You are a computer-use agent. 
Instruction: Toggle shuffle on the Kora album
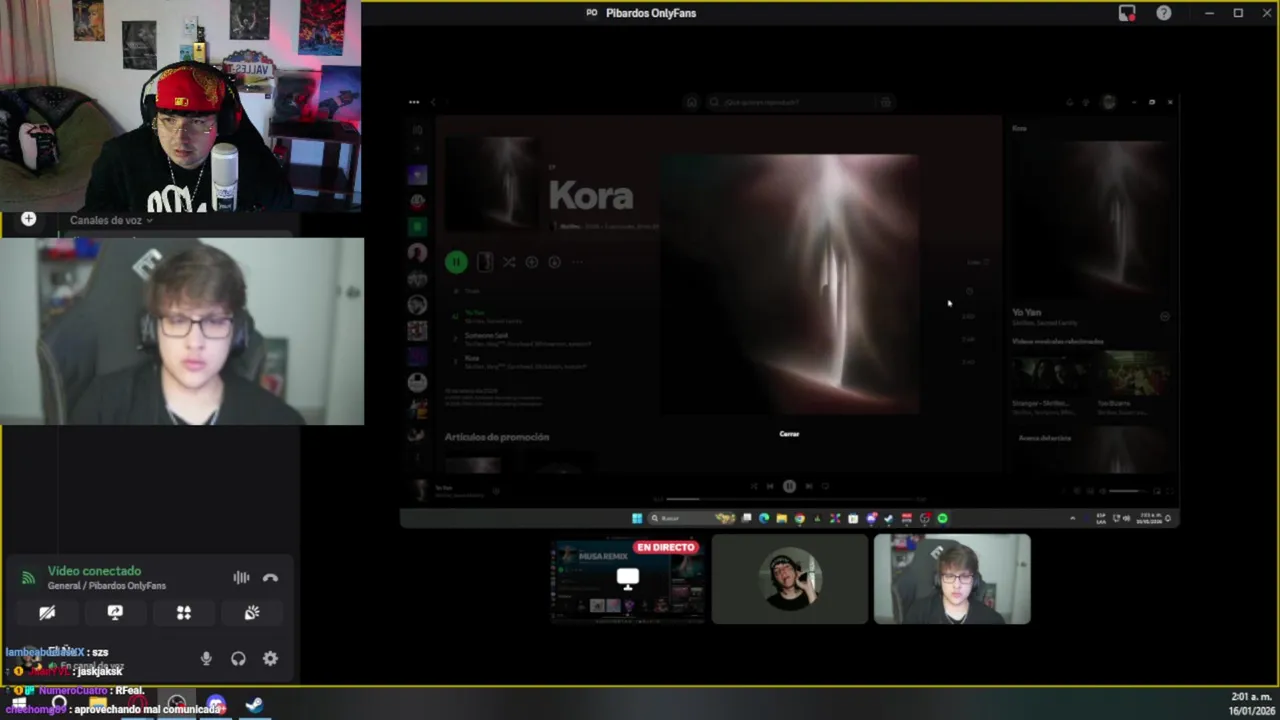[509, 262]
